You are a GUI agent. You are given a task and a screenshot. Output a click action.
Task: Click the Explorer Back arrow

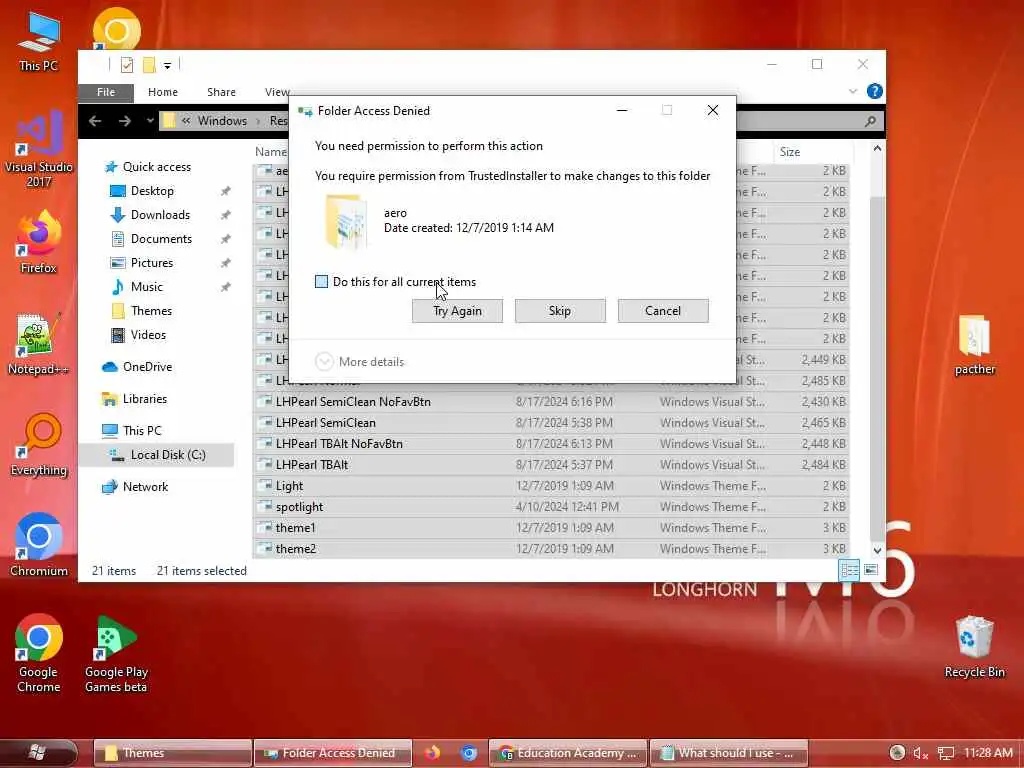click(95, 121)
